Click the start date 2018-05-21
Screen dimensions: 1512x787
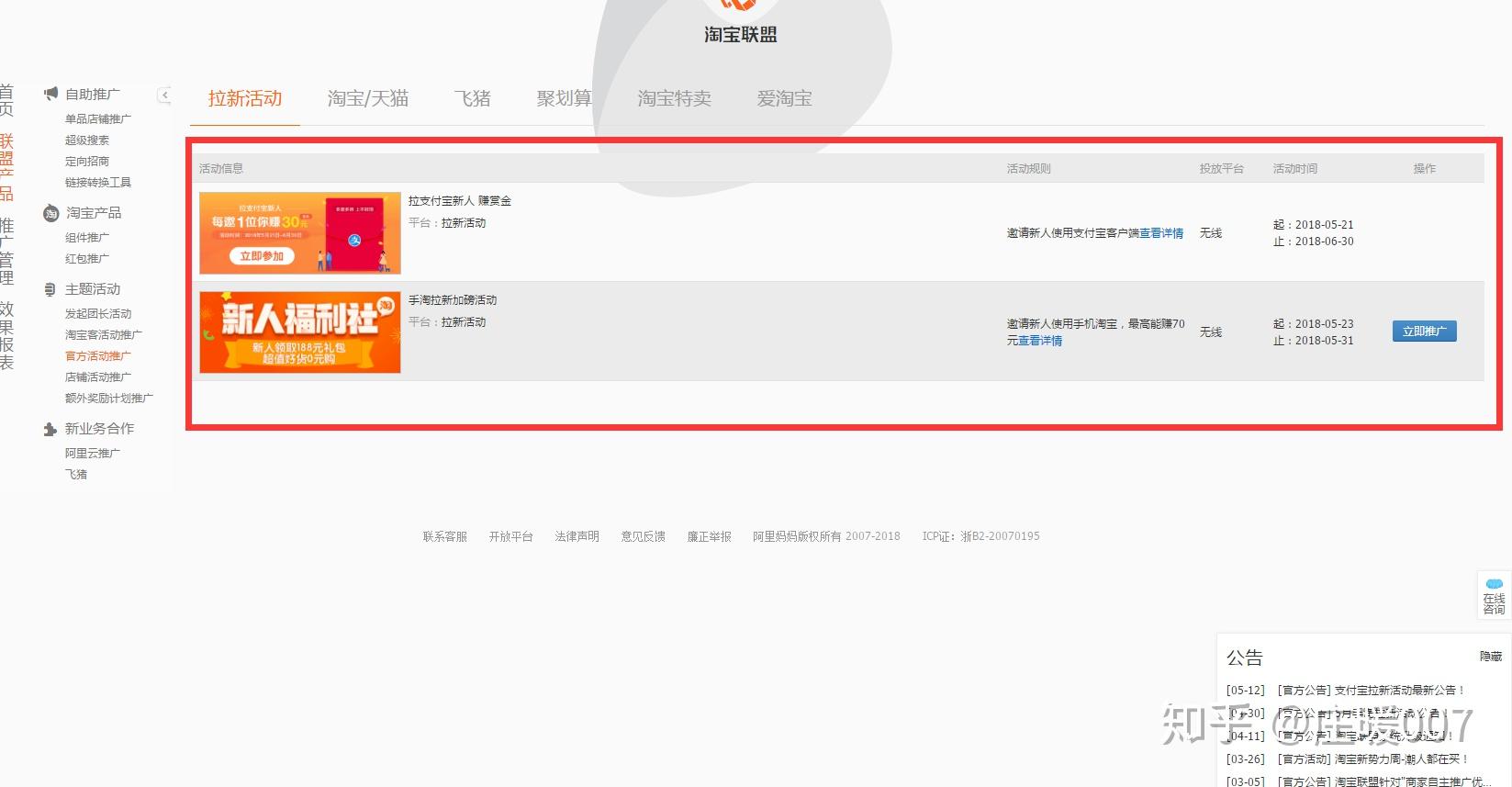pyautogui.click(x=1325, y=225)
